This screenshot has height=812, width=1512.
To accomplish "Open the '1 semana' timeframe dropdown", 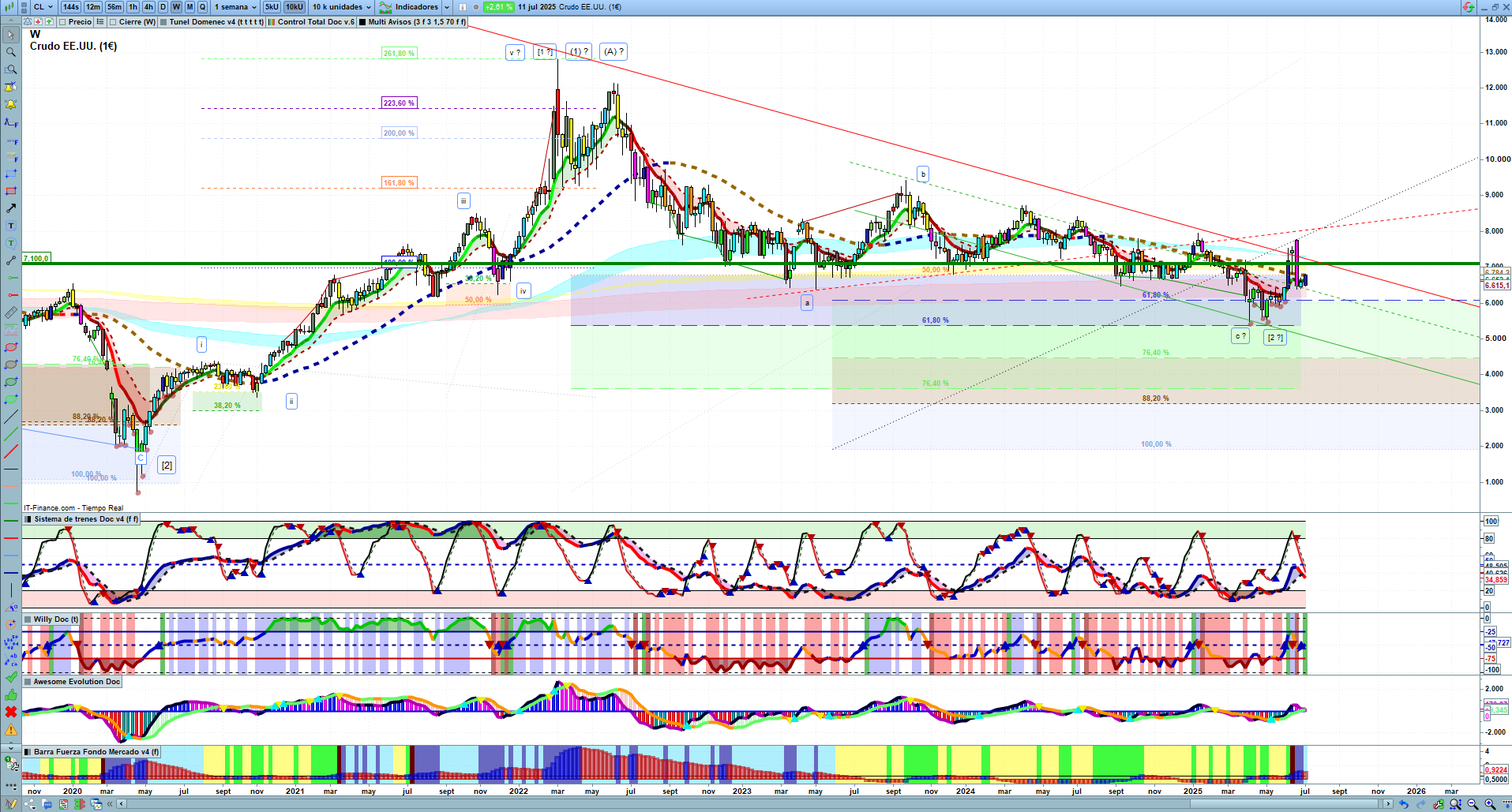I will click(235, 7).
